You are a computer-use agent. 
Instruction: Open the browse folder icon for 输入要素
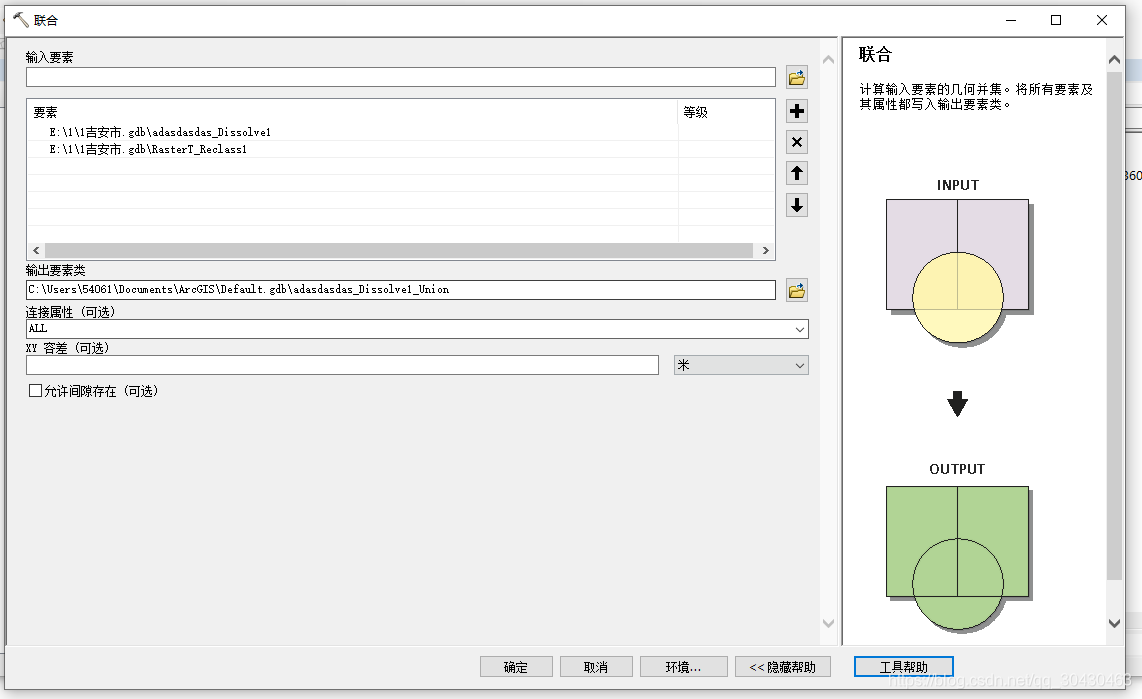(795, 76)
